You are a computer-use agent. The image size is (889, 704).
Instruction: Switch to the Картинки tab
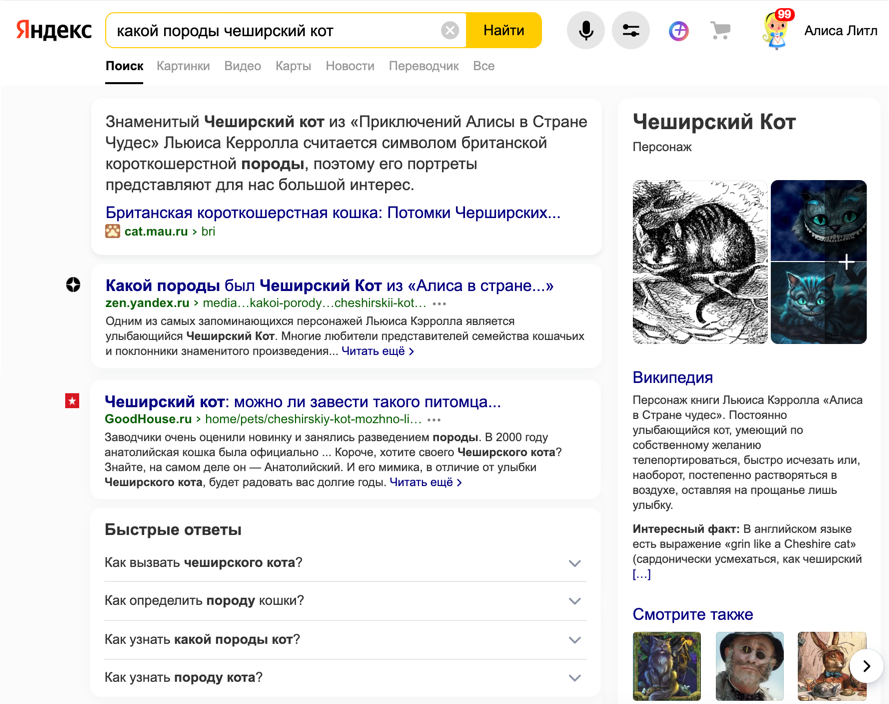click(x=183, y=66)
